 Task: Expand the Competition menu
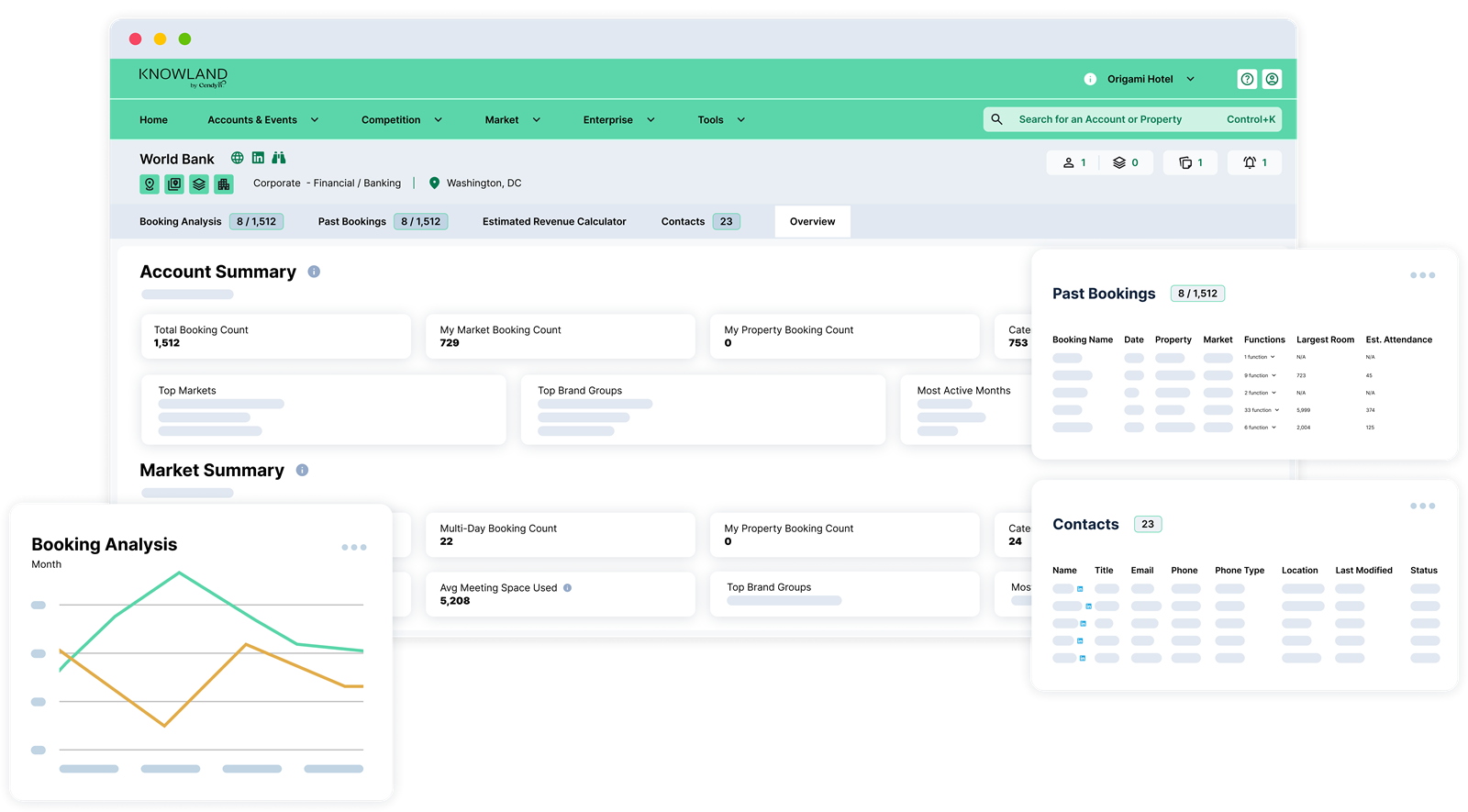click(x=438, y=120)
